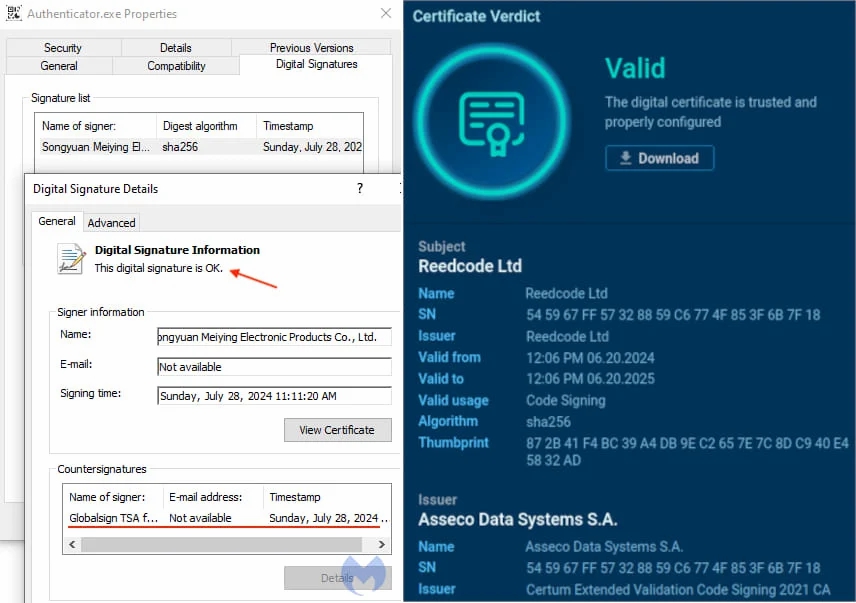Click the Reedcode Ltd subject heading

coord(470,266)
